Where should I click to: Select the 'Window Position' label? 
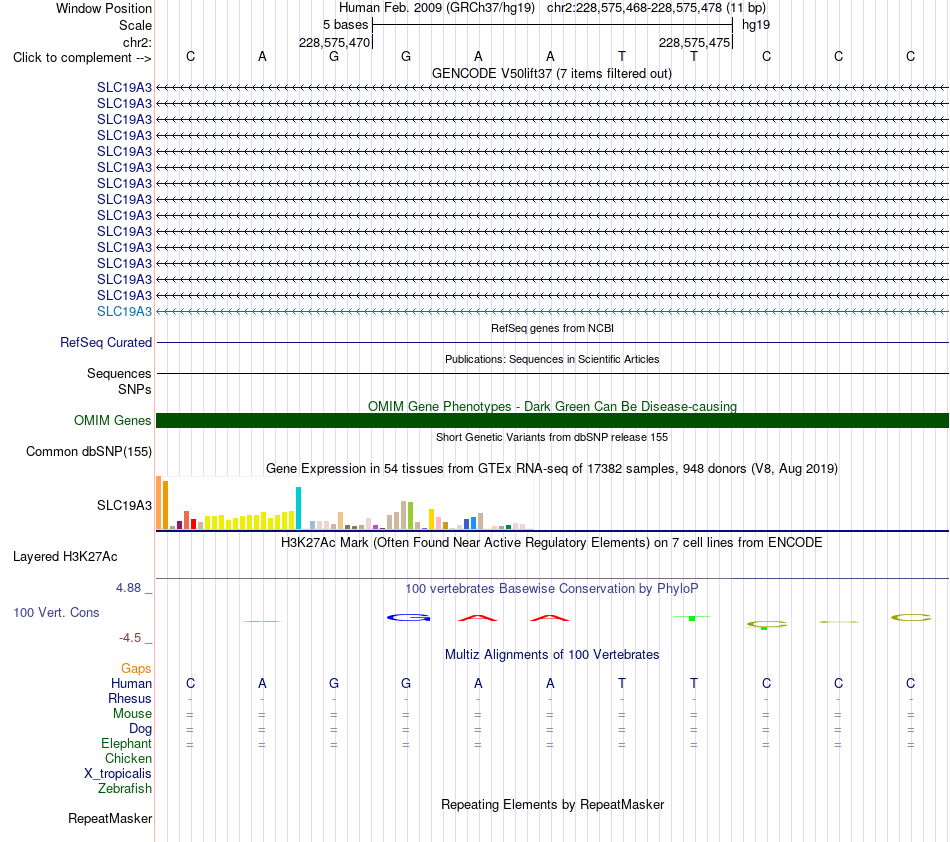coord(104,8)
